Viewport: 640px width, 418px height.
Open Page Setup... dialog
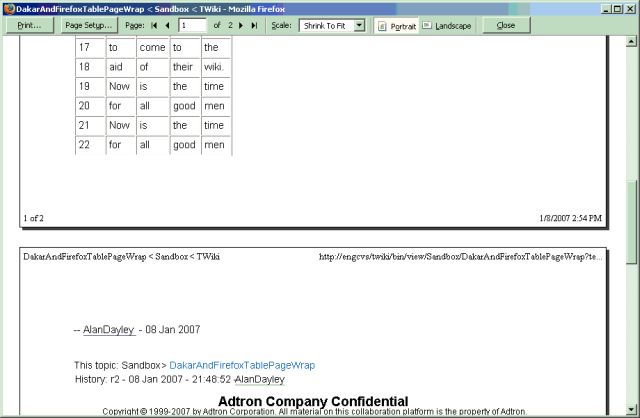pos(89,25)
